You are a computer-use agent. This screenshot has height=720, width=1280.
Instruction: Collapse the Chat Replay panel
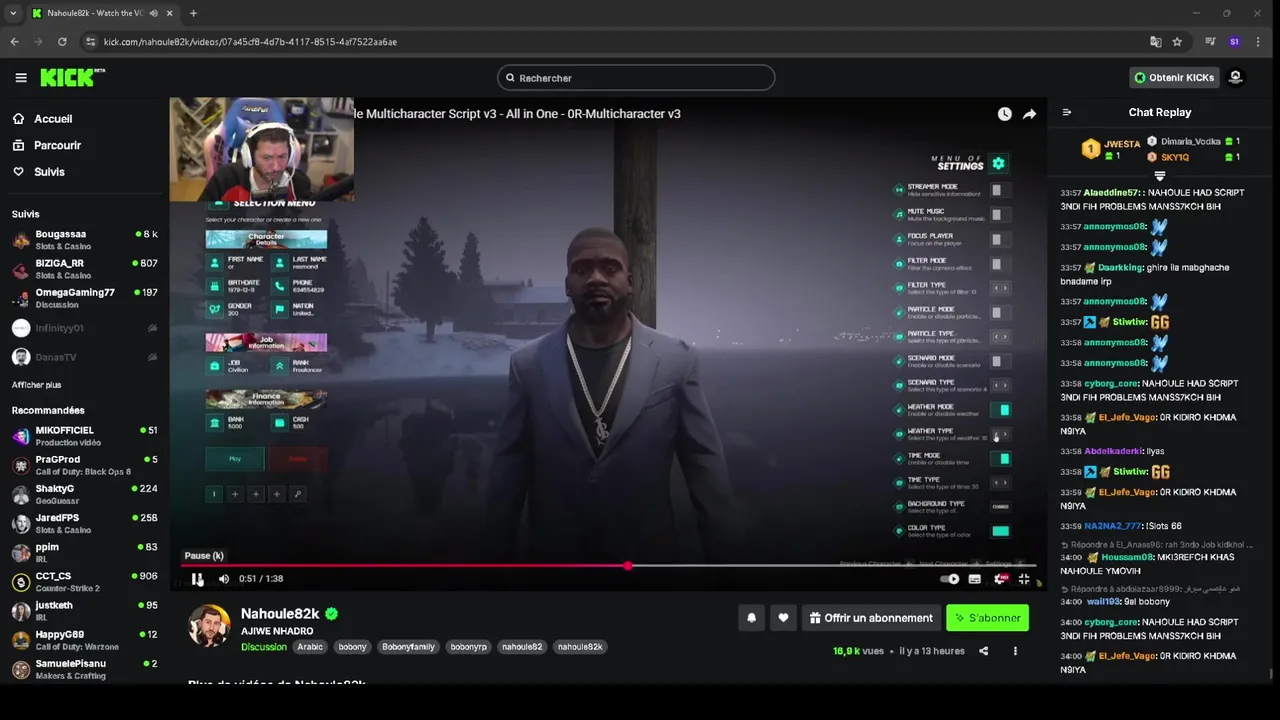(1067, 112)
